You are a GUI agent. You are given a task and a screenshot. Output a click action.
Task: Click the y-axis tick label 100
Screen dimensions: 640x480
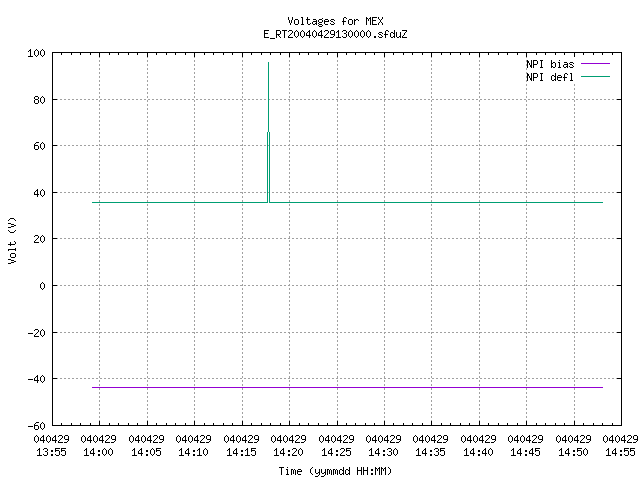[x=36, y=53]
